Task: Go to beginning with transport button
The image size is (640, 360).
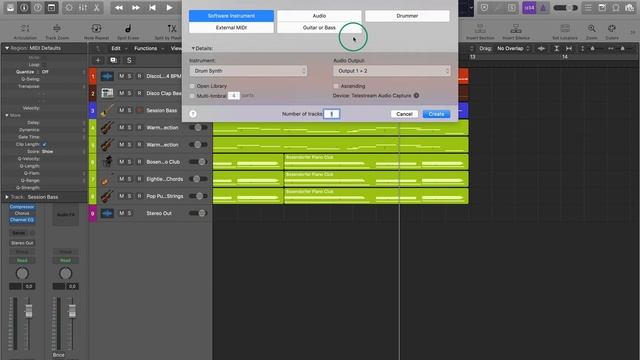Action: [152, 8]
